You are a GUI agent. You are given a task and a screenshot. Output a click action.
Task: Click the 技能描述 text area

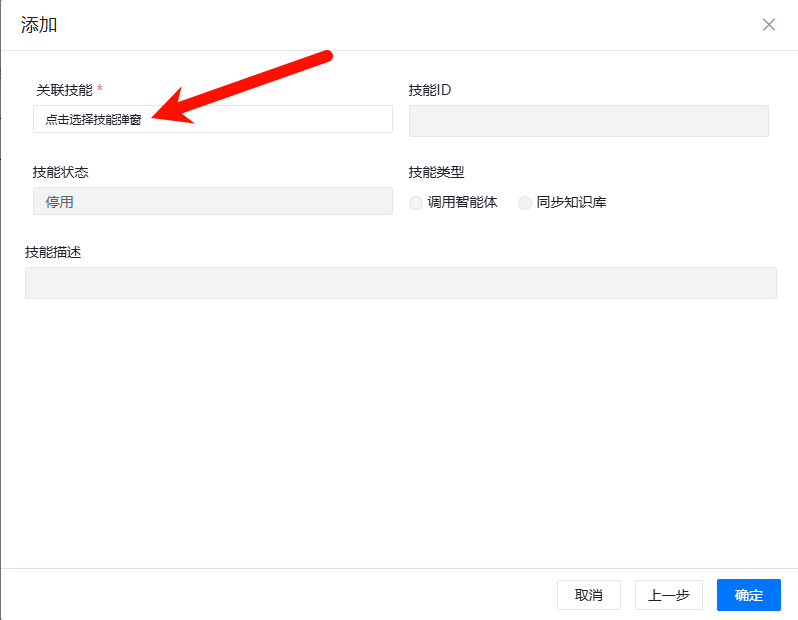tap(400, 282)
